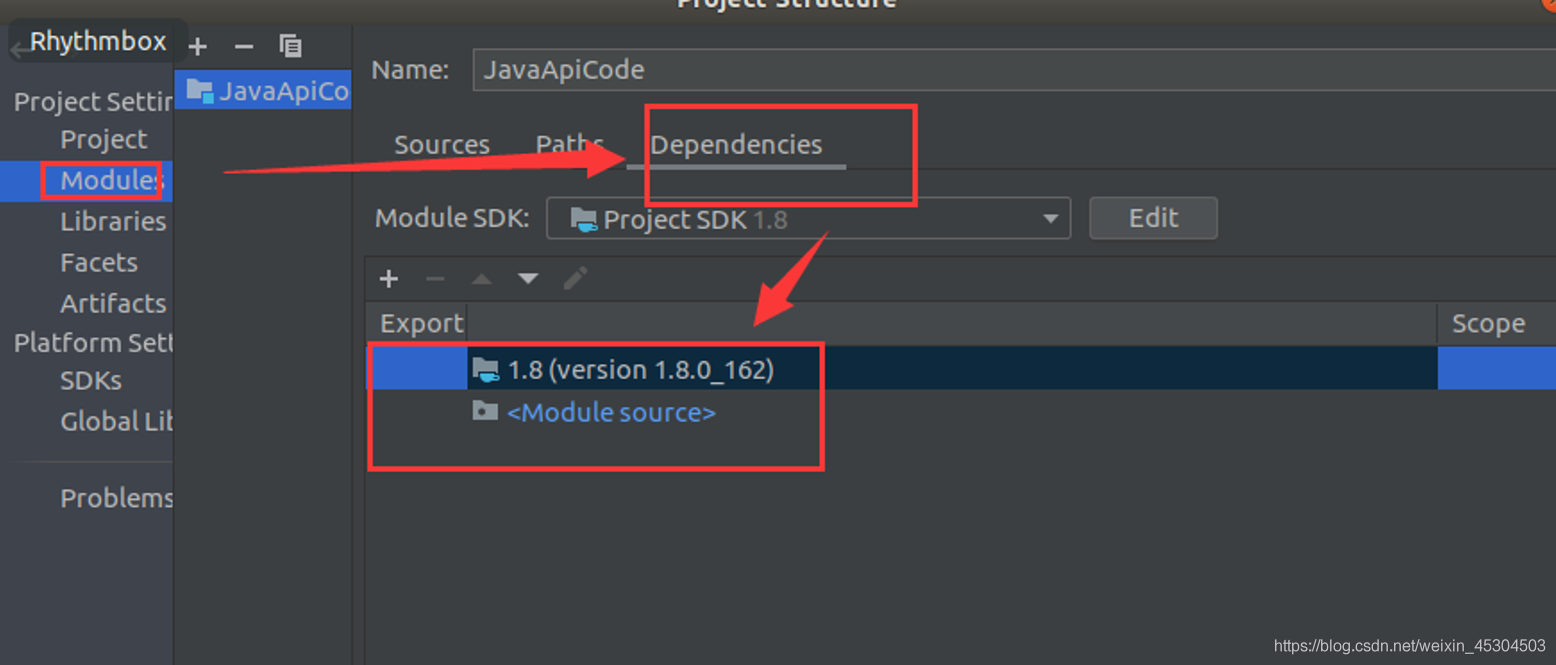
Task: Remove selected module with minus icon
Action: 243,46
